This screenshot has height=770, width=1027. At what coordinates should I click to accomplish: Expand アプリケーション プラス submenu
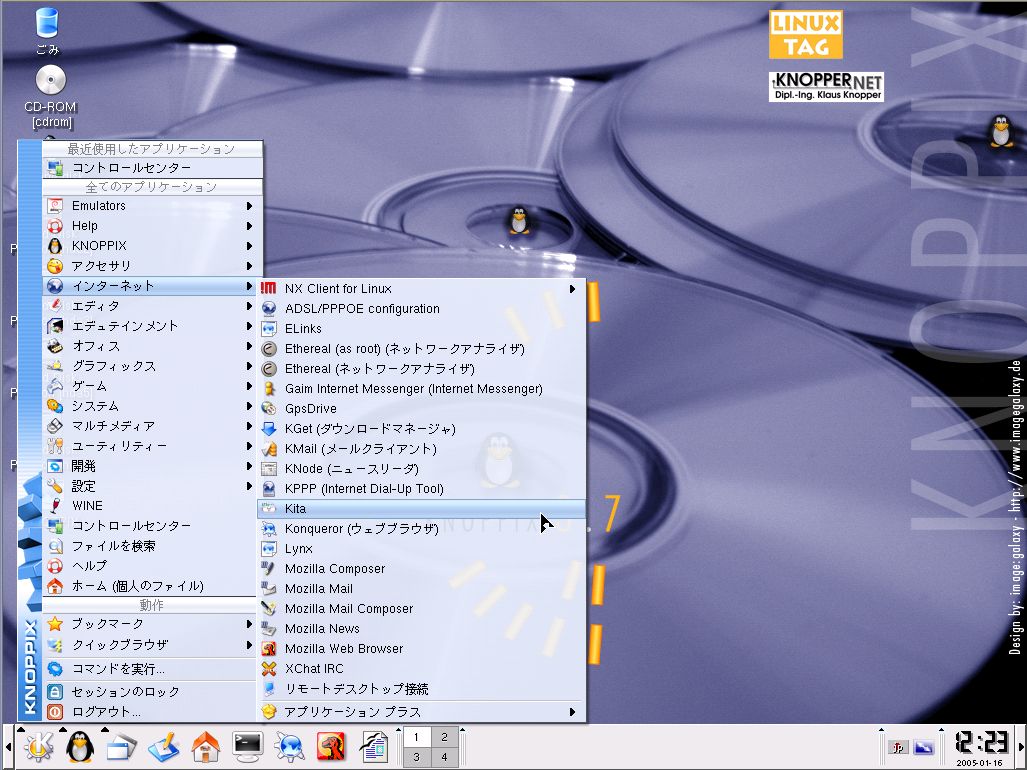pyautogui.click(x=421, y=712)
